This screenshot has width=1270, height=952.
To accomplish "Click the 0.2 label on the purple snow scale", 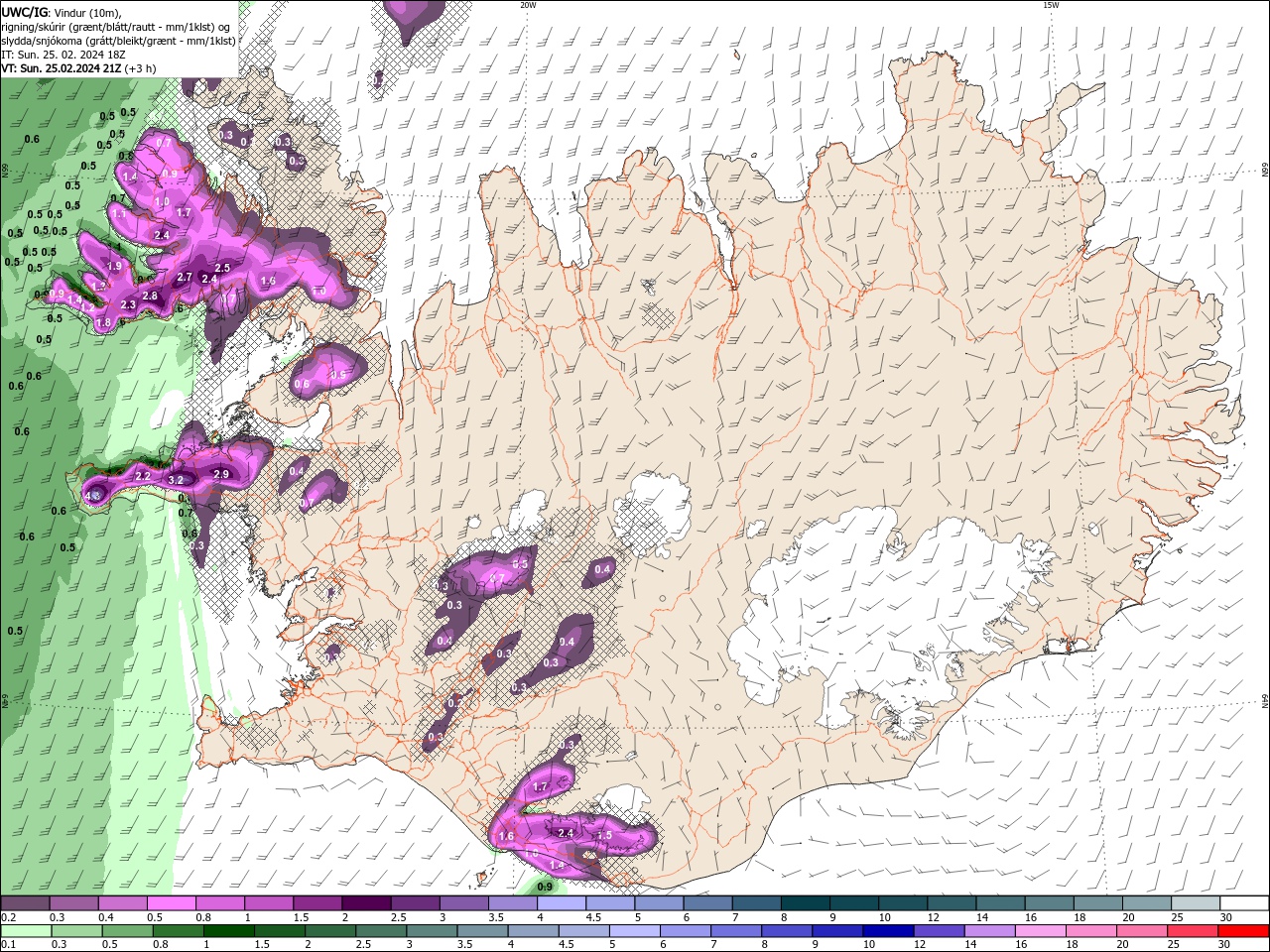I will [x=7, y=918].
